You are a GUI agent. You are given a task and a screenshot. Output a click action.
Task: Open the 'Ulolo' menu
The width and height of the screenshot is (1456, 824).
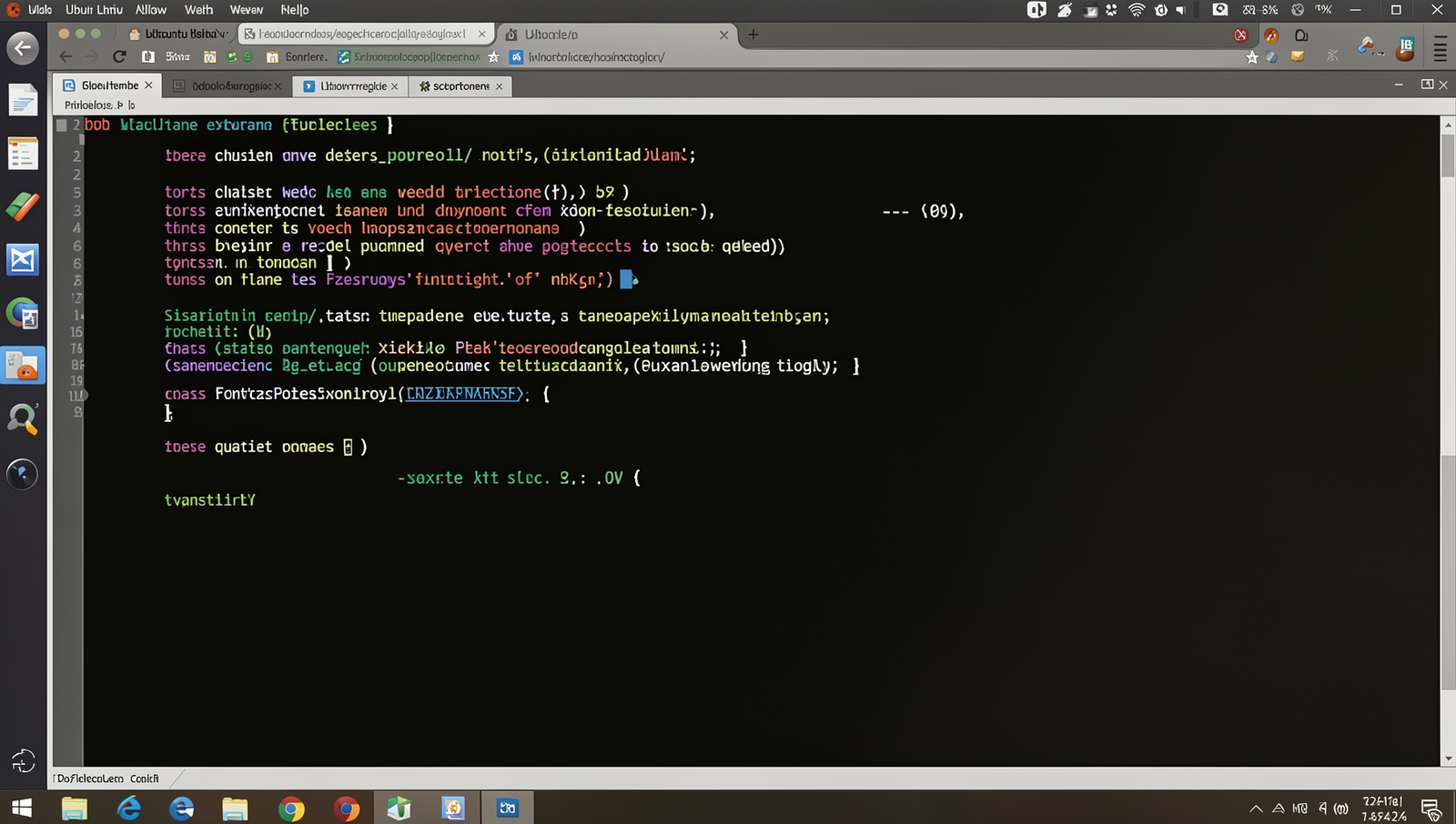pyautogui.click(x=40, y=10)
